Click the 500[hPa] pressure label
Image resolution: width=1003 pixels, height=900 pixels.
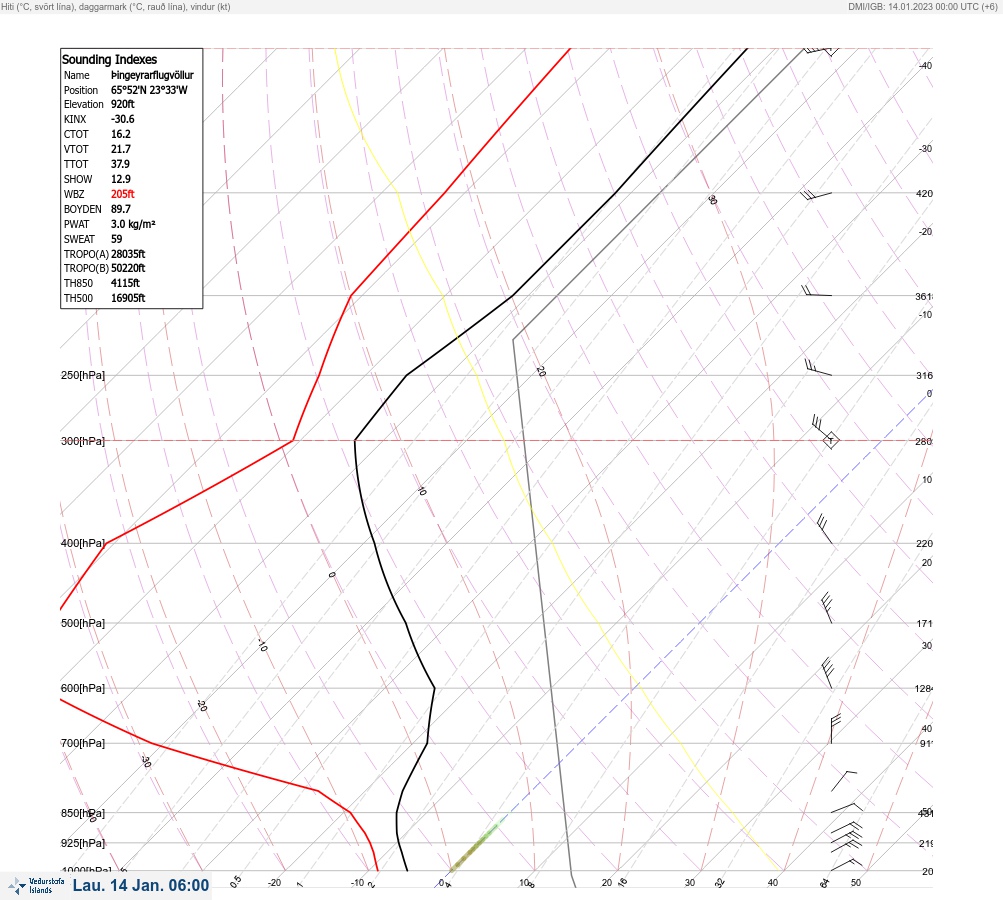point(83,623)
